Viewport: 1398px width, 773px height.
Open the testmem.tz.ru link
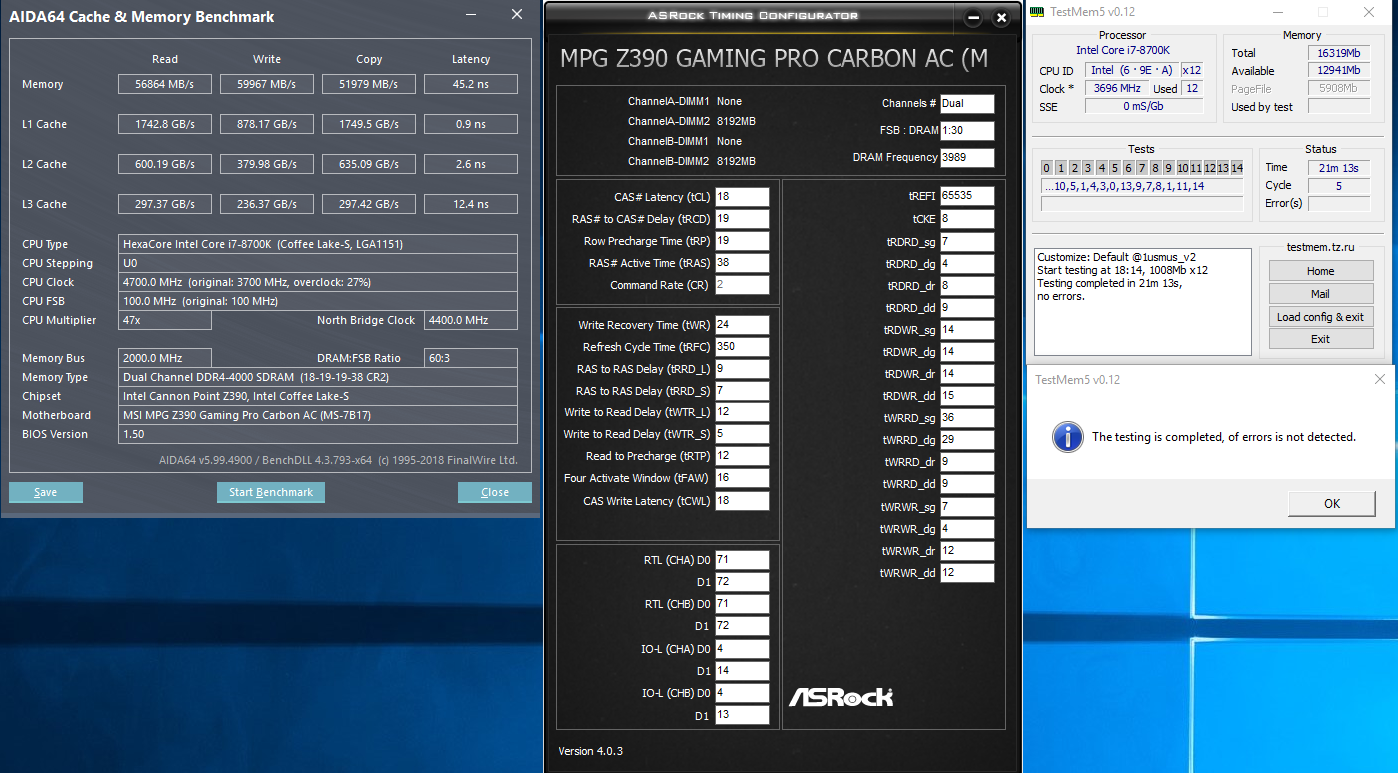(1320, 248)
